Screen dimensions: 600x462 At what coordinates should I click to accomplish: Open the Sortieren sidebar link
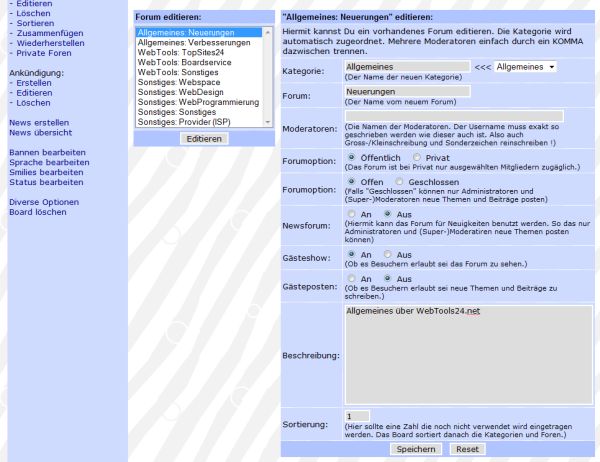pos(35,23)
